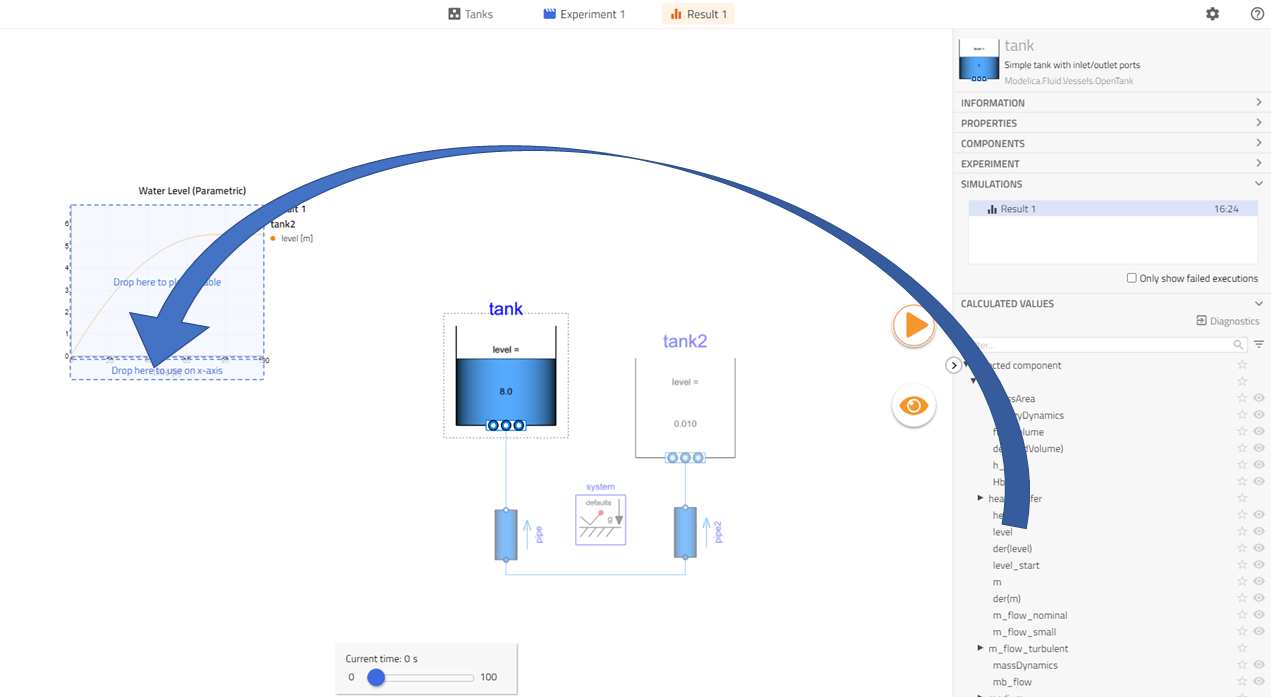
Task: Click the der(level) variable name
Action: 1012,549
